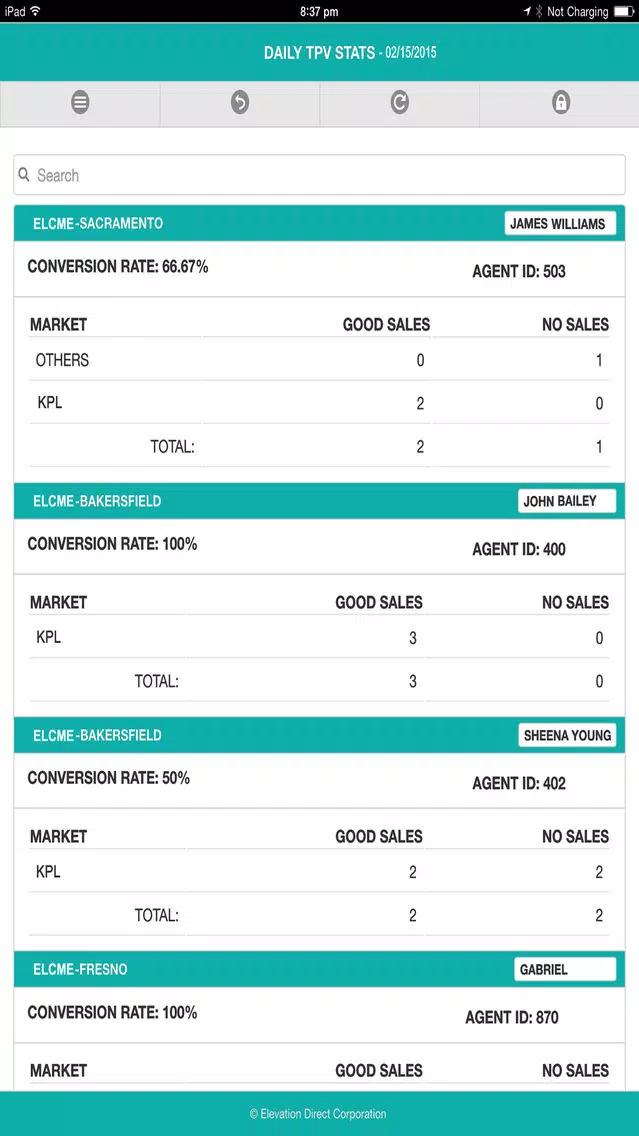Tap the battery icon in the status bar
639x1136 pixels.
pyautogui.click(x=623, y=11)
